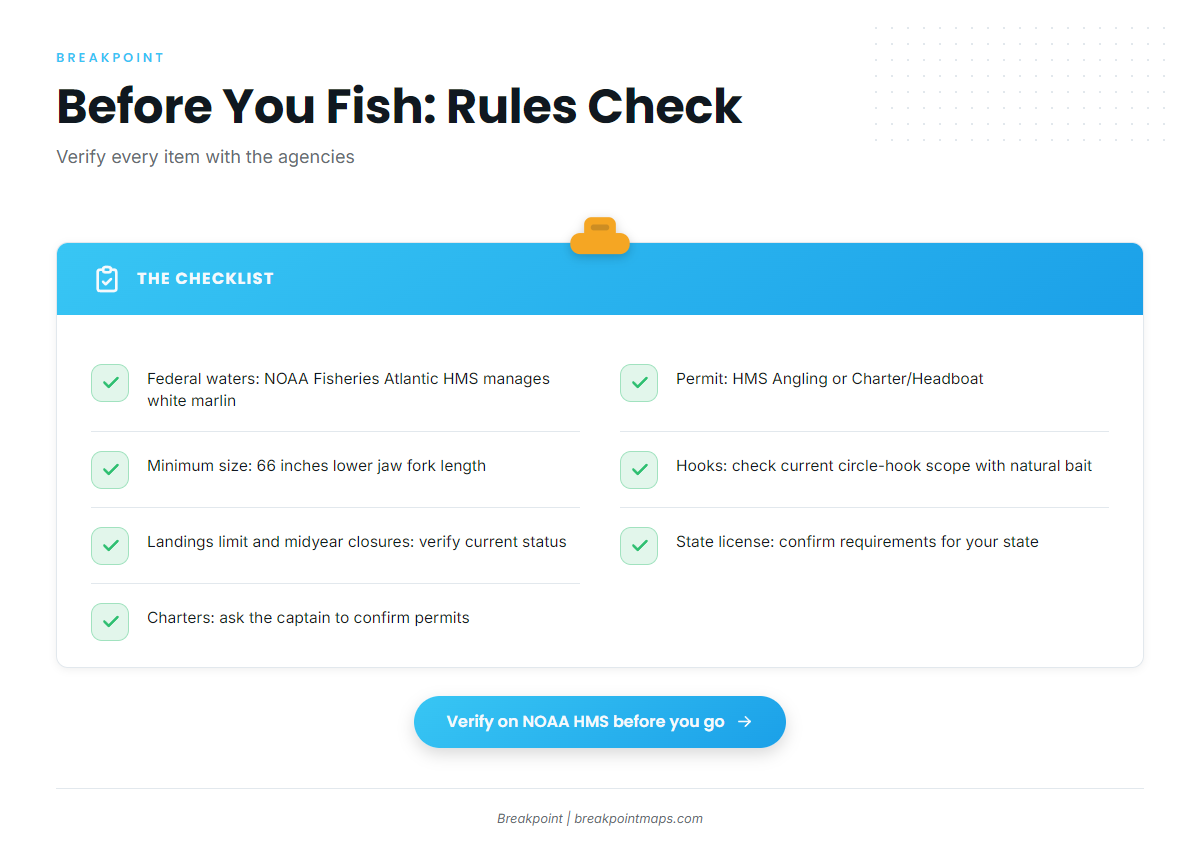Click THE CHECKLIST header title
1200x853 pixels.
click(205, 279)
